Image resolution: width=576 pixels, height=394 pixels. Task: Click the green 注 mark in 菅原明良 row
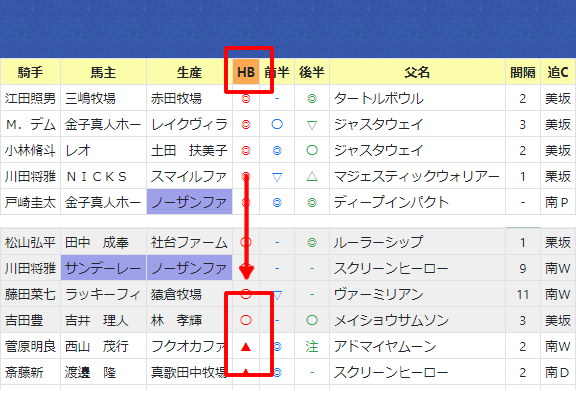tap(312, 346)
